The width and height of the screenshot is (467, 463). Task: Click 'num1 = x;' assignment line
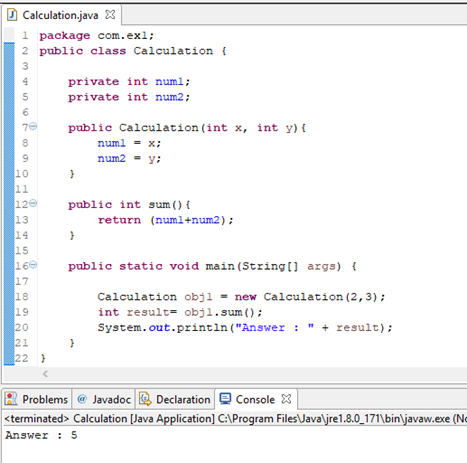(x=129, y=143)
